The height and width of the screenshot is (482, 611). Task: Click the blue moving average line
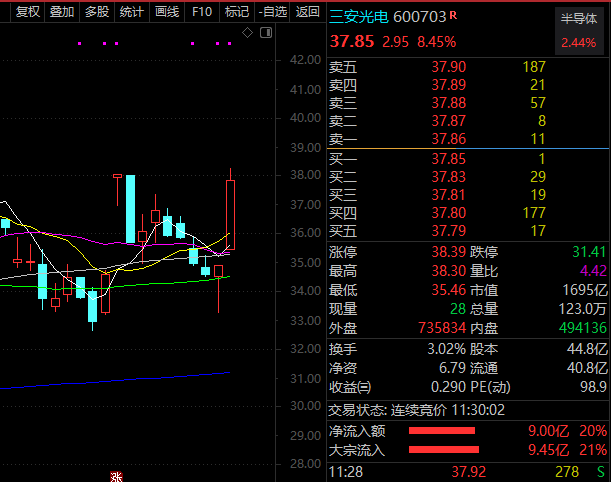click(x=117, y=380)
